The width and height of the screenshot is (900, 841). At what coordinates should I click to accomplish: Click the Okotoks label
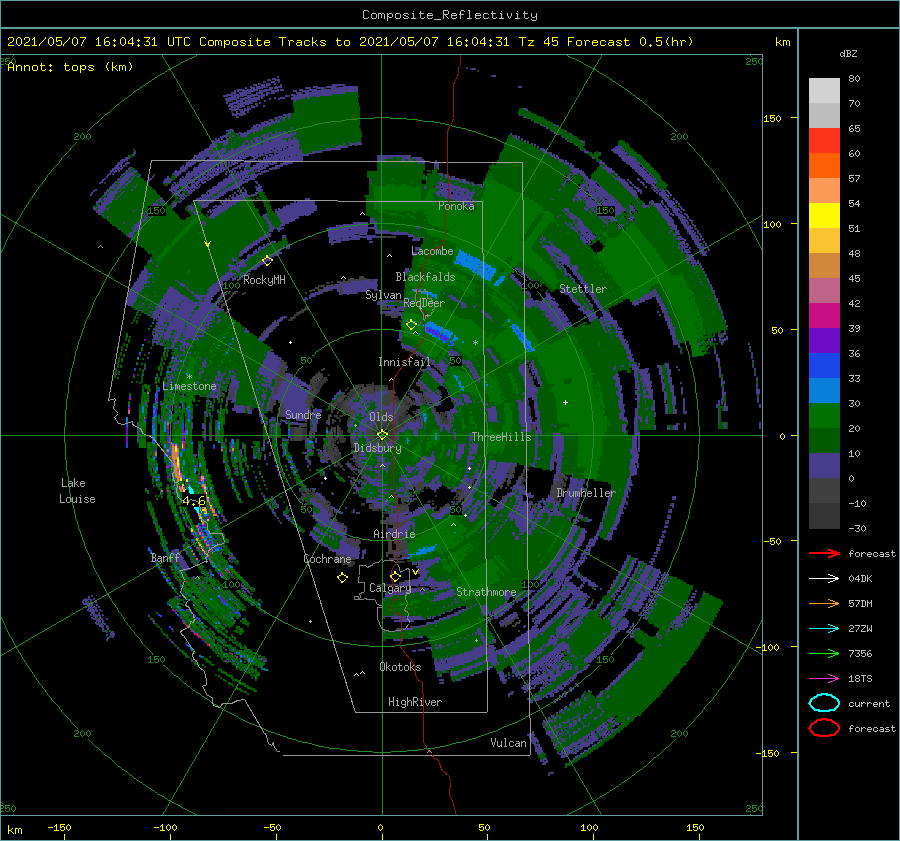pyautogui.click(x=400, y=667)
